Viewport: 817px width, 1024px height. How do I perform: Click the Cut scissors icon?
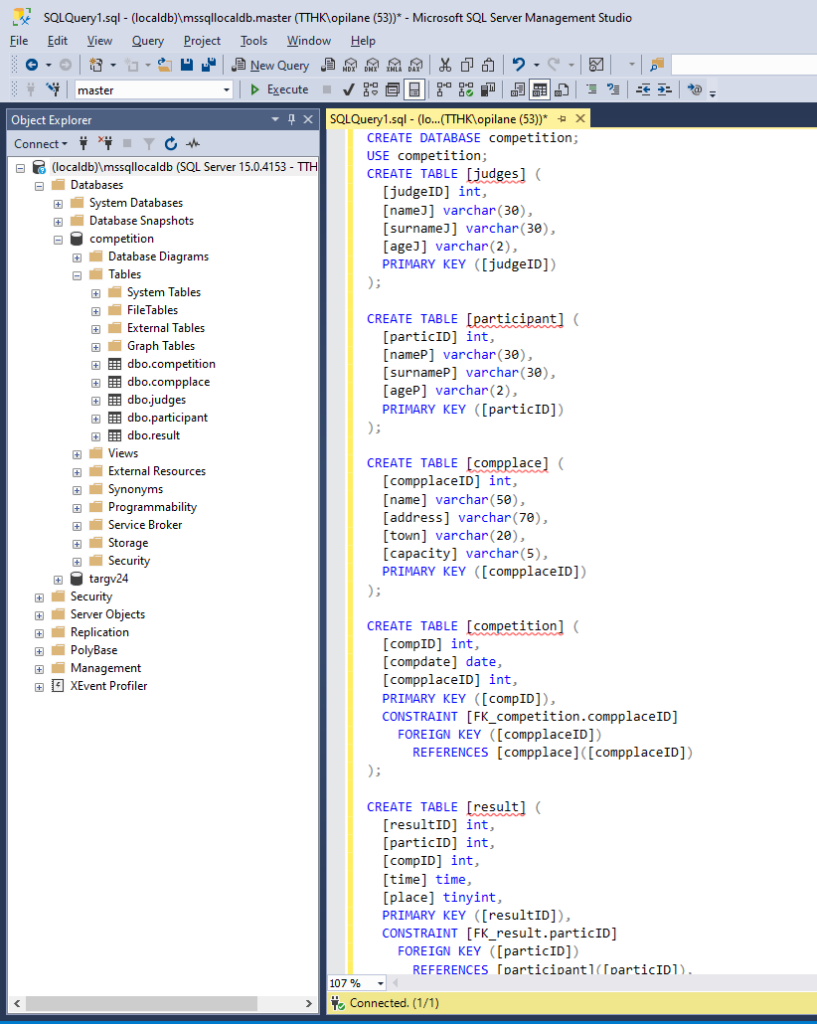pos(445,65)
